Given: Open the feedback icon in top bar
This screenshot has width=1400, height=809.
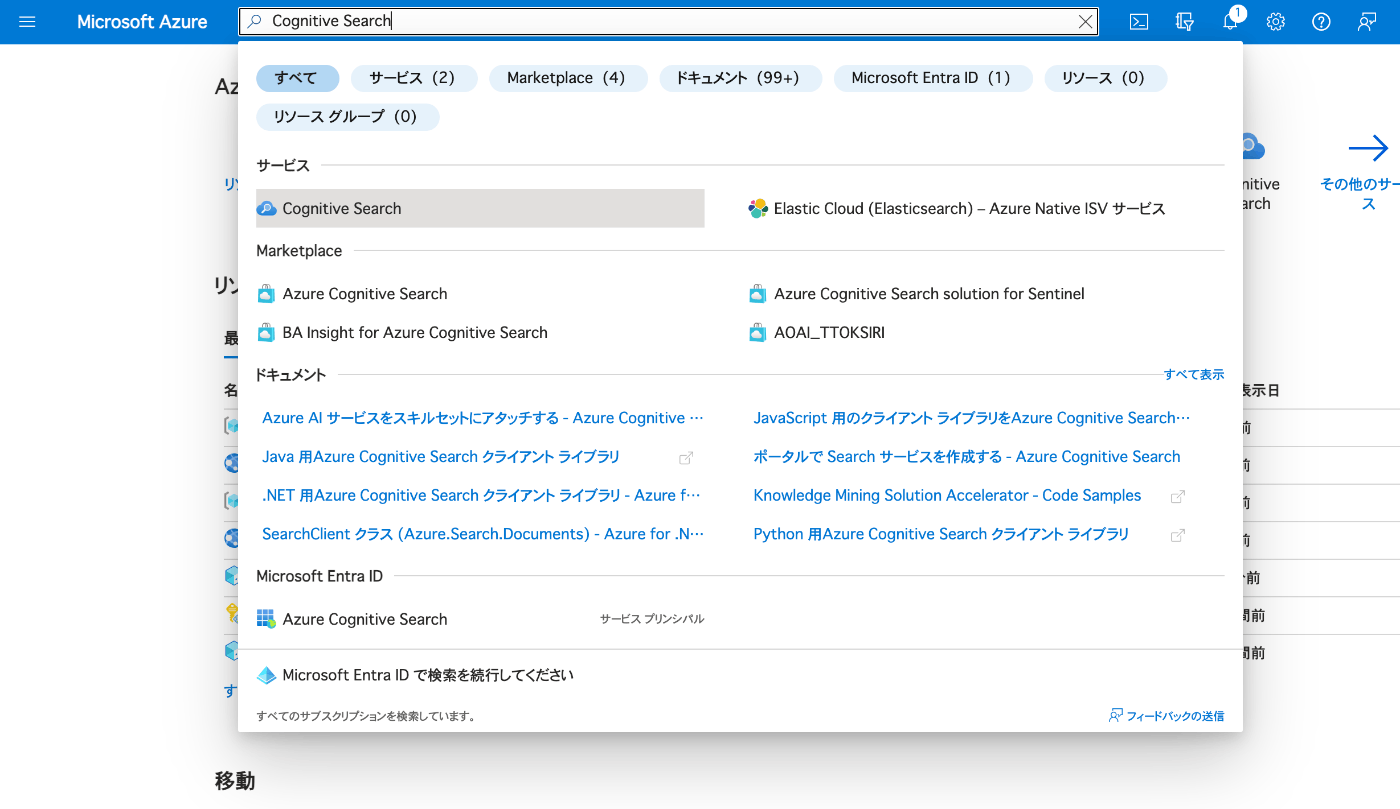Looking at the screenshot, I should click(x=1367, y=21).
